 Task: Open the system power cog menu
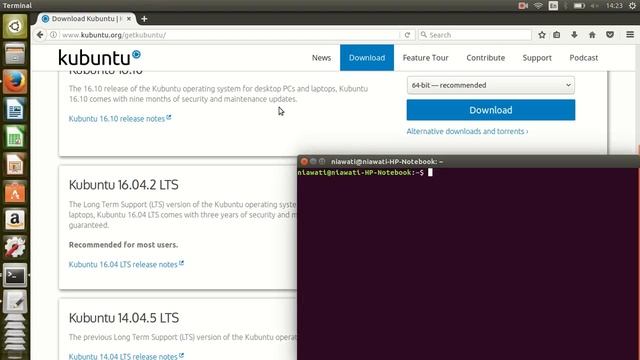[x=632, y=6]
